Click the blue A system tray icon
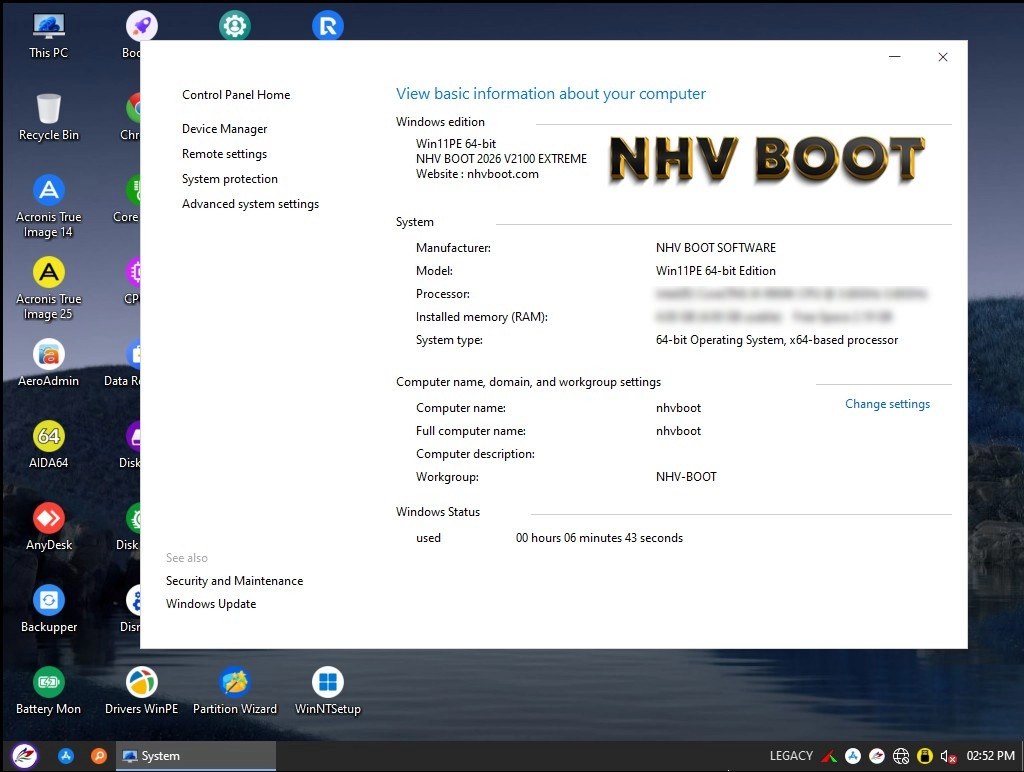Screen dimensions: 1024x772 853,756
